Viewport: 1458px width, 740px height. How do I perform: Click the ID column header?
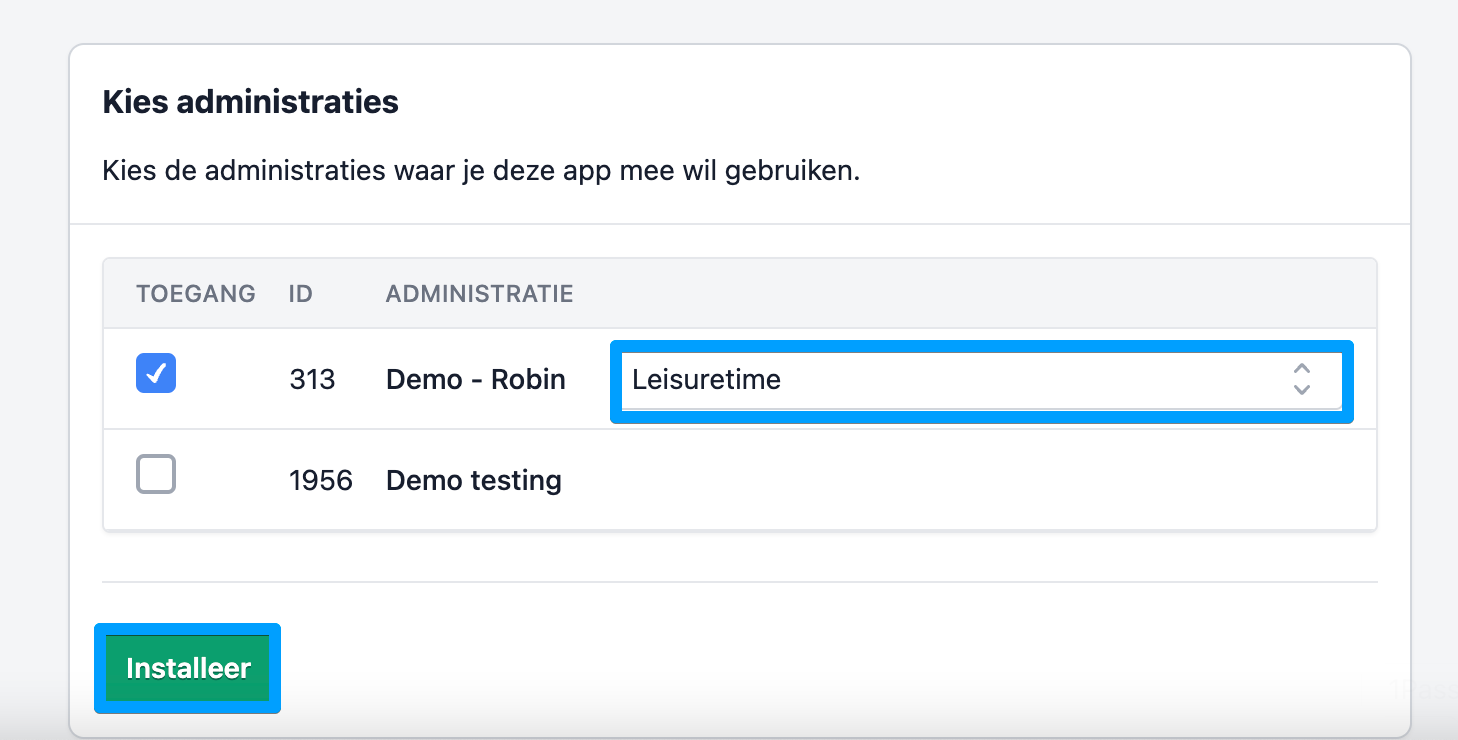[x=300, y=294]
